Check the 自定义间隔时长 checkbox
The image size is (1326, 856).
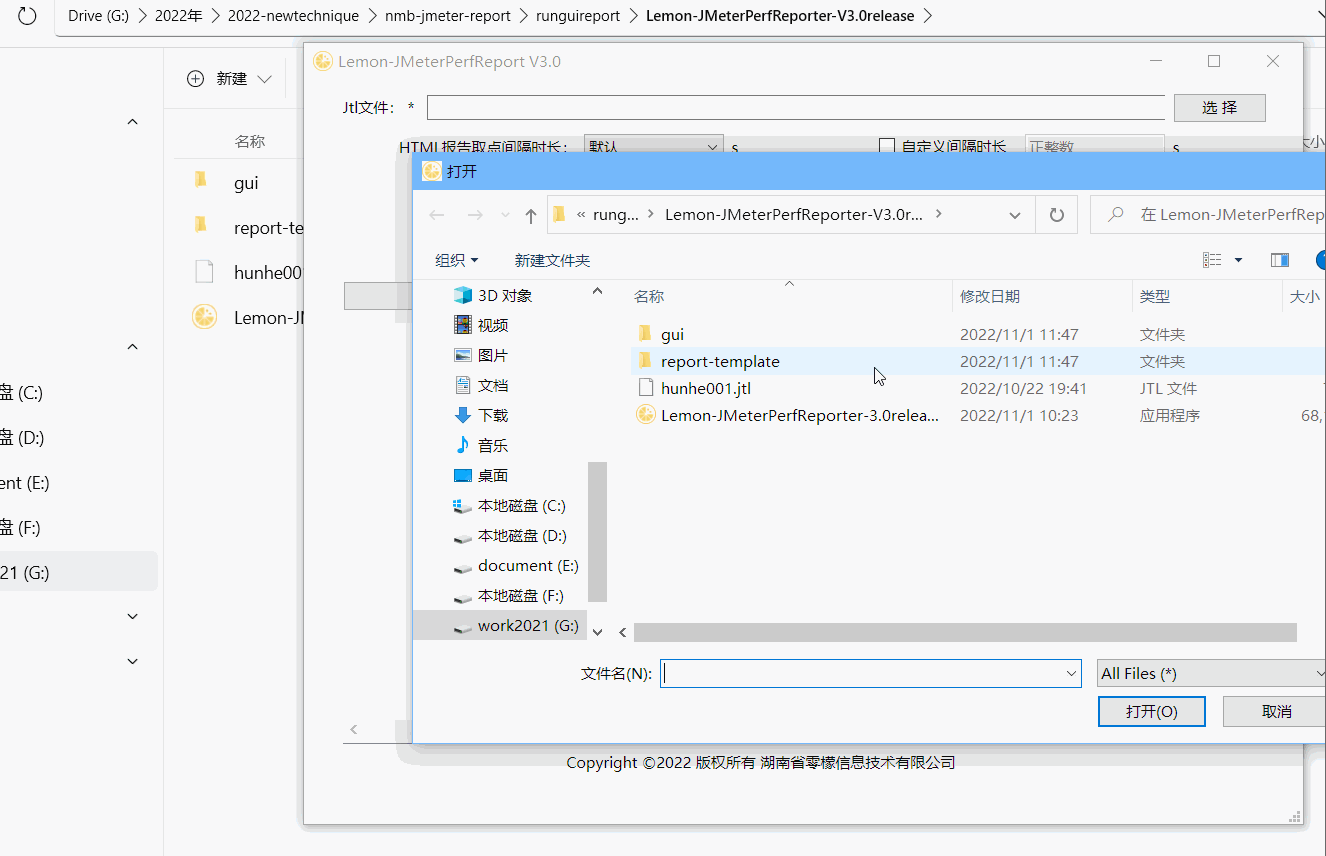point(886,146)
